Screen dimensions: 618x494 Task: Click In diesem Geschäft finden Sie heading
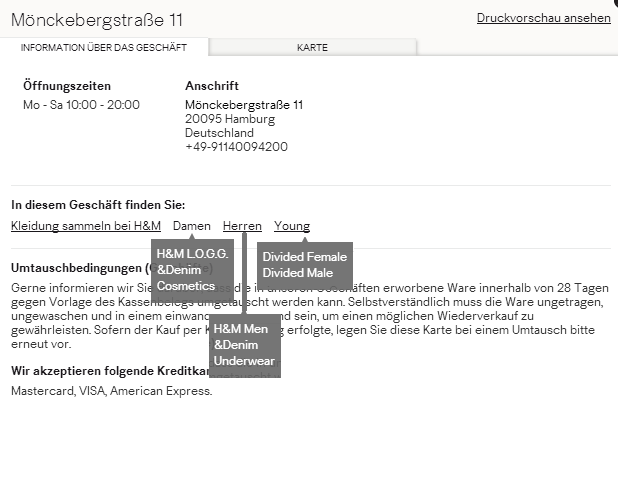click(98, 205)
